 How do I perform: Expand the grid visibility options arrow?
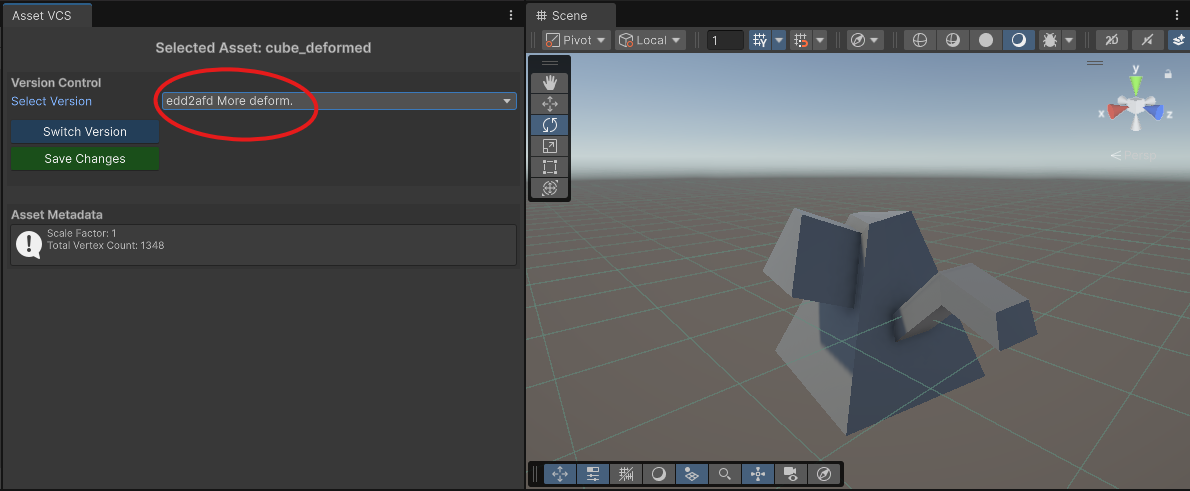tap(779, 40)
